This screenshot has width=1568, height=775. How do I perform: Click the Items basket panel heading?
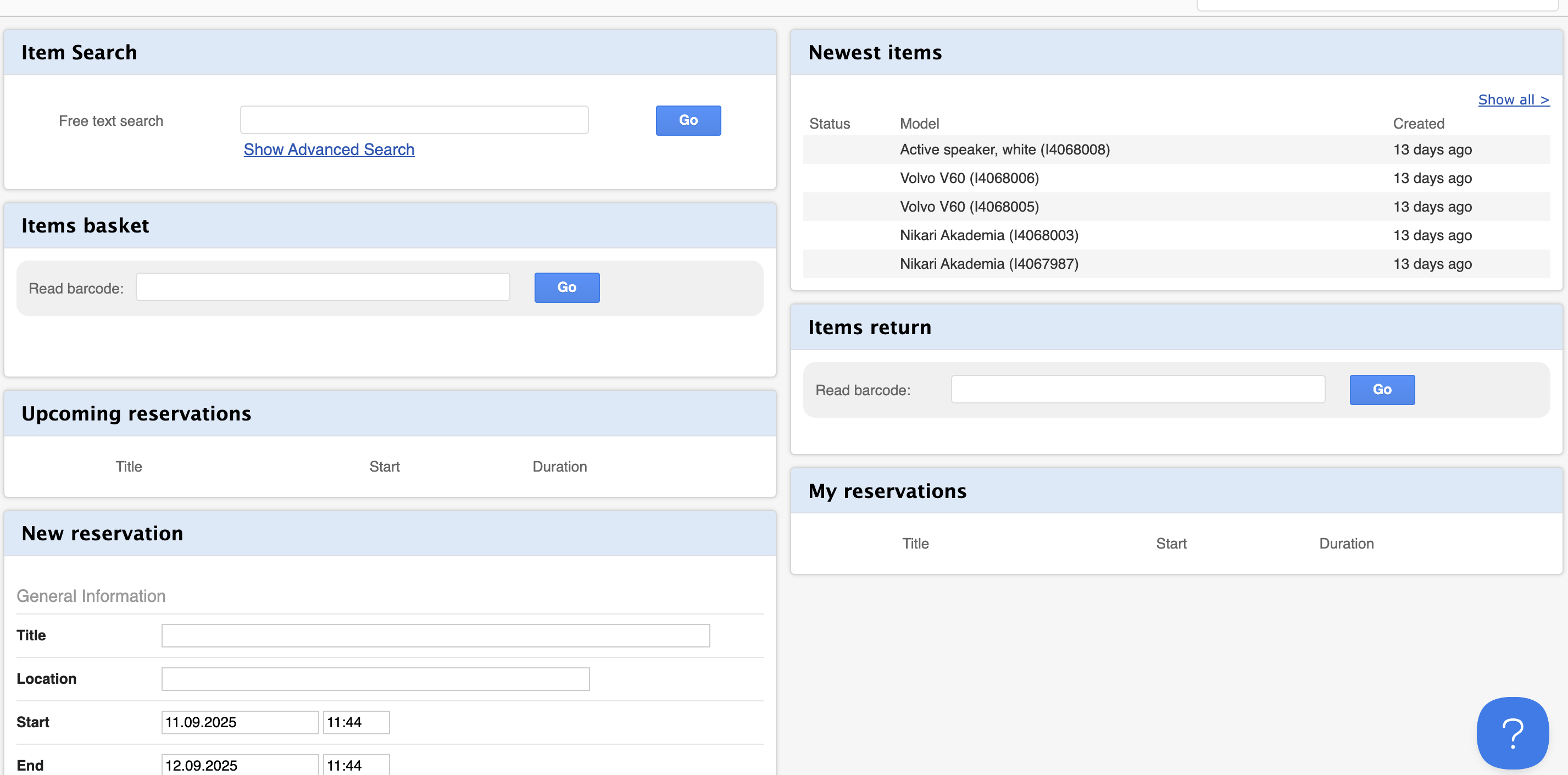pyautogui.click(x=85, y=225)
